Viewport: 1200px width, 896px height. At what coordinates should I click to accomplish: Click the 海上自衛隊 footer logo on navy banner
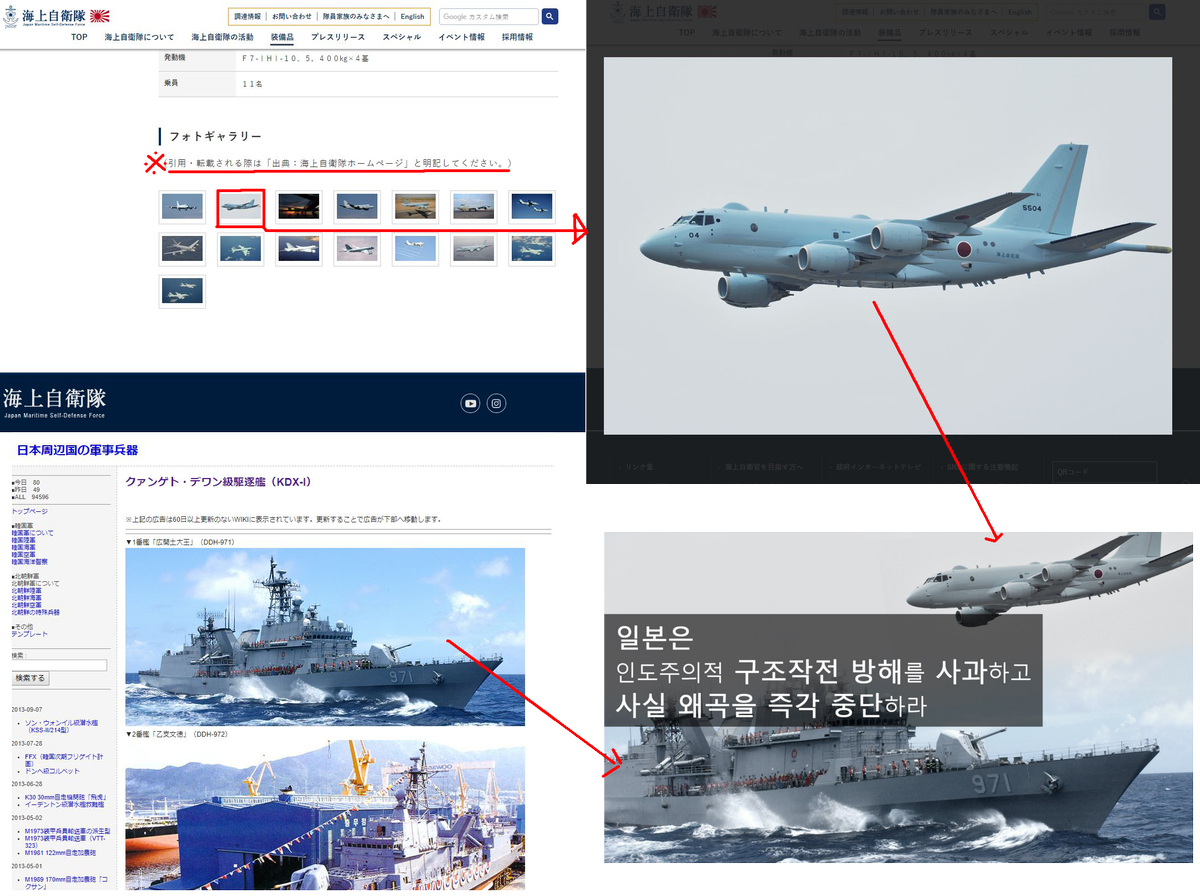click(54, 401)
